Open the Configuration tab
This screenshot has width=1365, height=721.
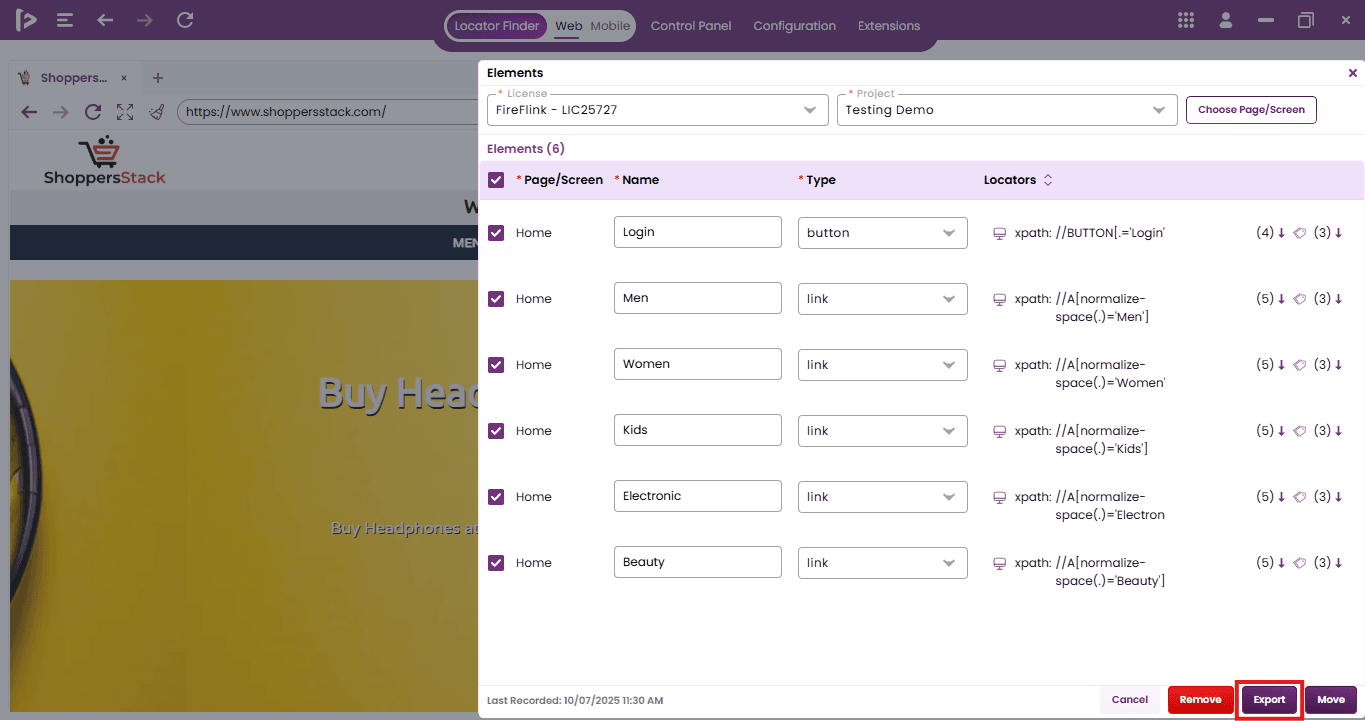pyautogui.click(x=795, y=26)
